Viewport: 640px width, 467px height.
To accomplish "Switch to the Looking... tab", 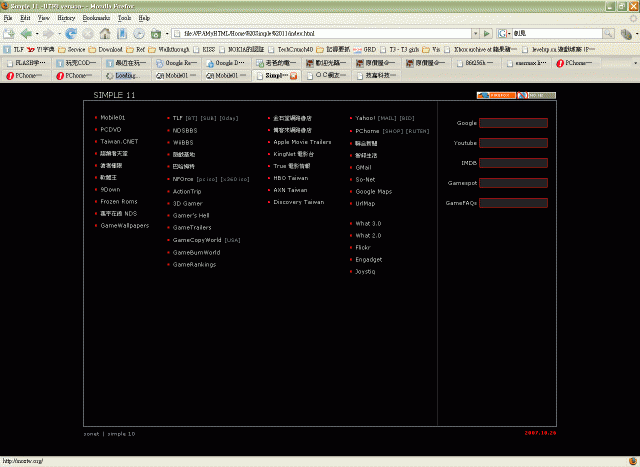I will [126, 76].
